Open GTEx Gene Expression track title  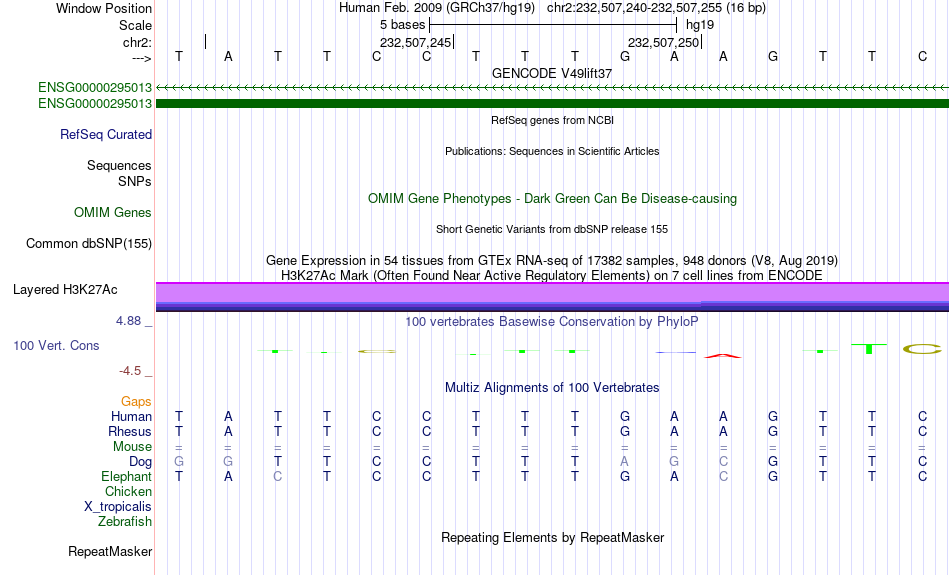552,261
